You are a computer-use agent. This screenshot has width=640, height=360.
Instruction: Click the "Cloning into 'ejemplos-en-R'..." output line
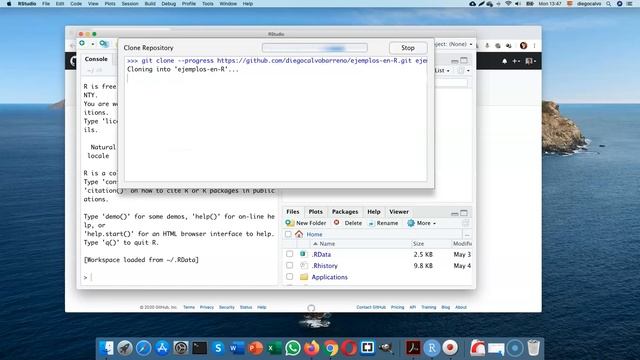click(182, 69)
